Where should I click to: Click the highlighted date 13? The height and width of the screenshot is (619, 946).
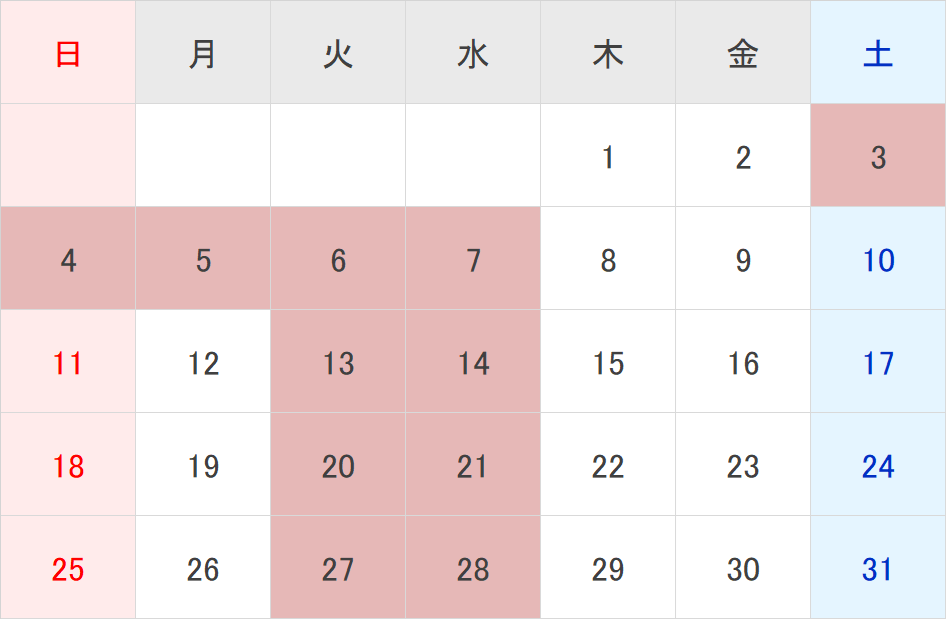[x=338, y=362]
